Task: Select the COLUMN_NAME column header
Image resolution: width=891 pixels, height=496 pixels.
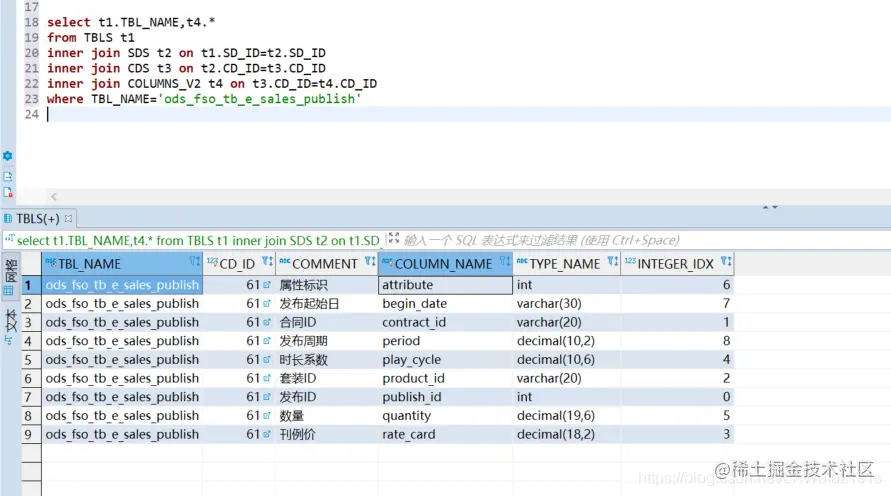Action: (446, 264)
